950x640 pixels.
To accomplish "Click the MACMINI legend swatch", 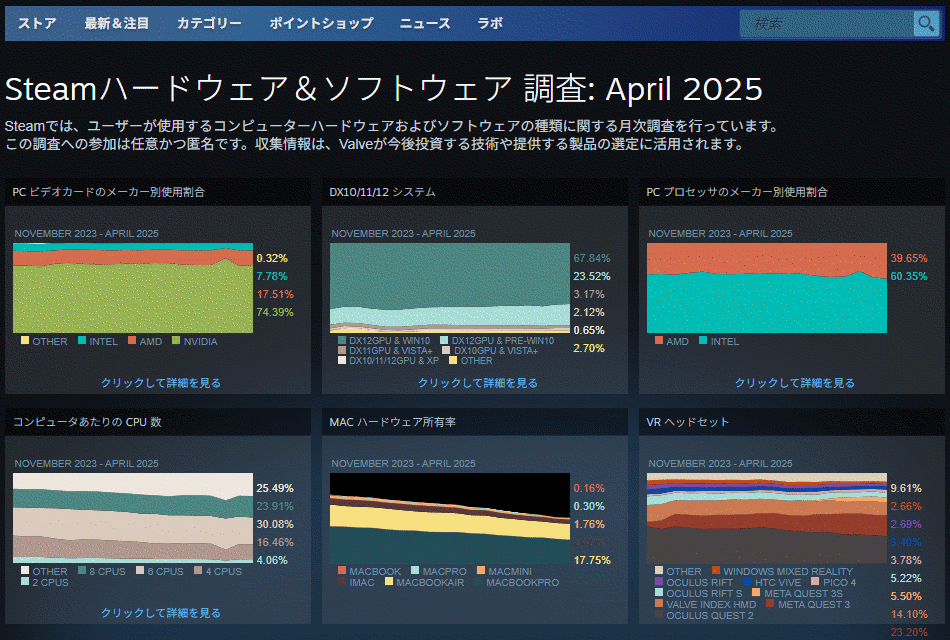I will click(480, 570).
